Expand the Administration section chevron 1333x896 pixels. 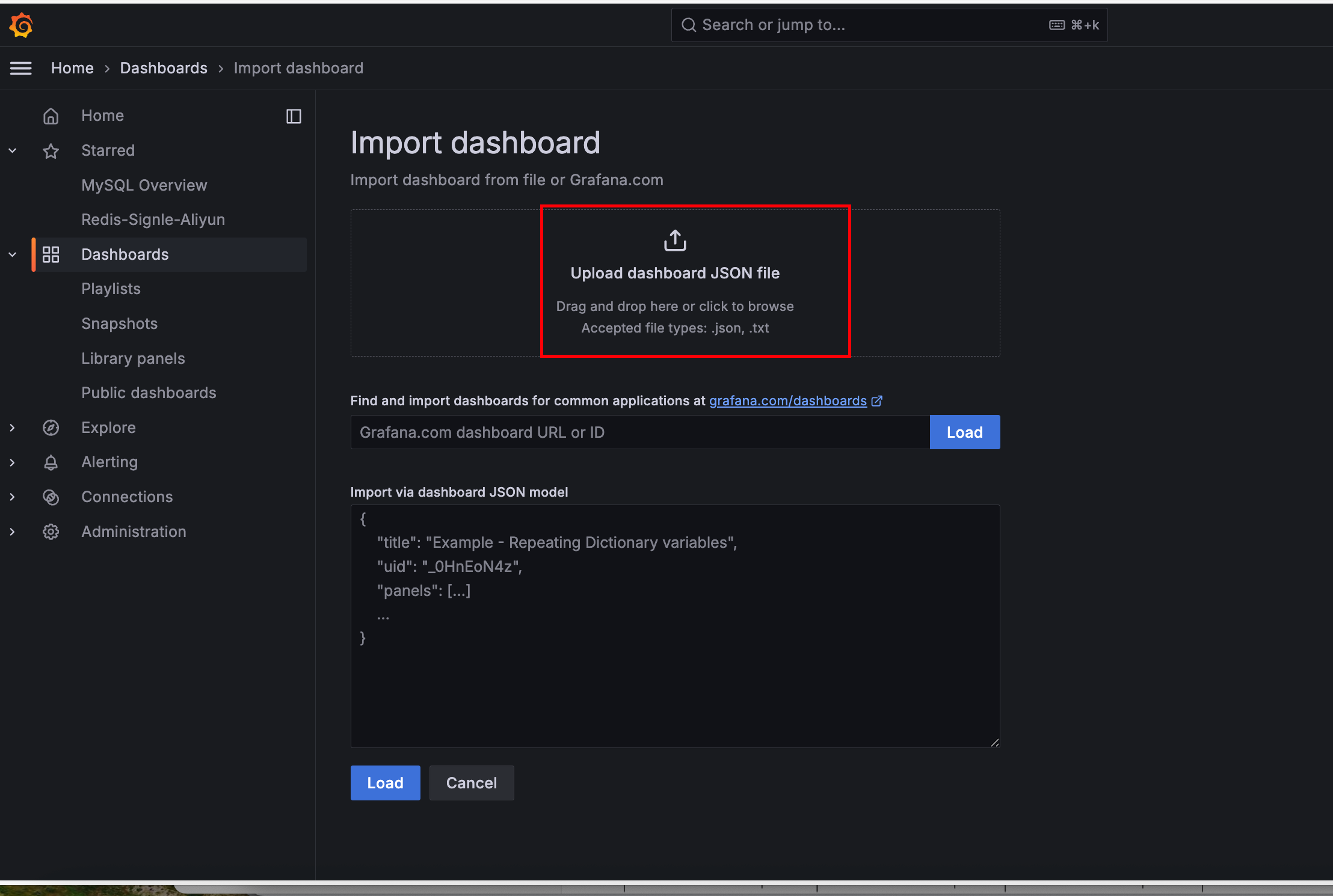12,532
